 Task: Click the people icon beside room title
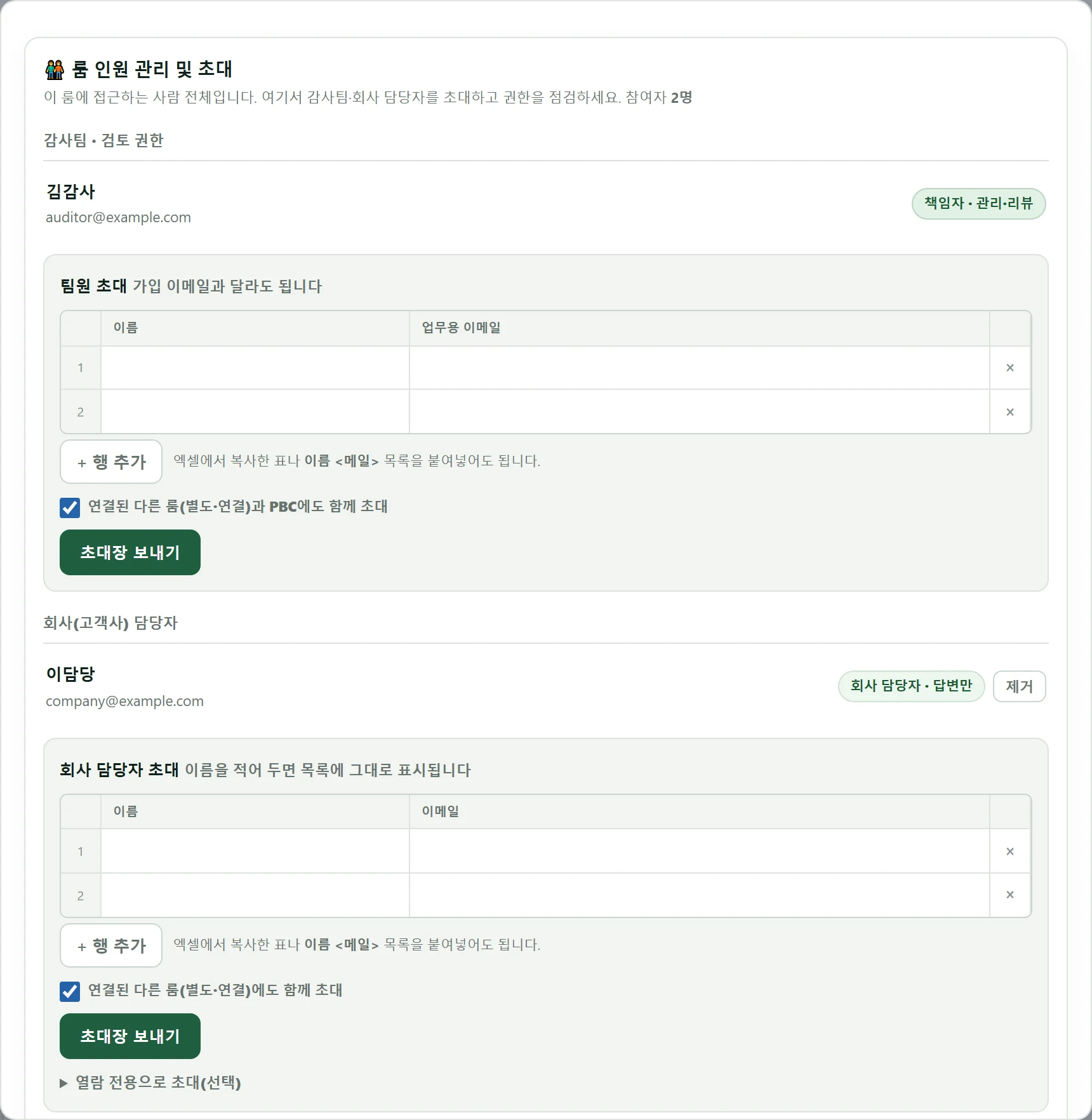click(55, 69)
